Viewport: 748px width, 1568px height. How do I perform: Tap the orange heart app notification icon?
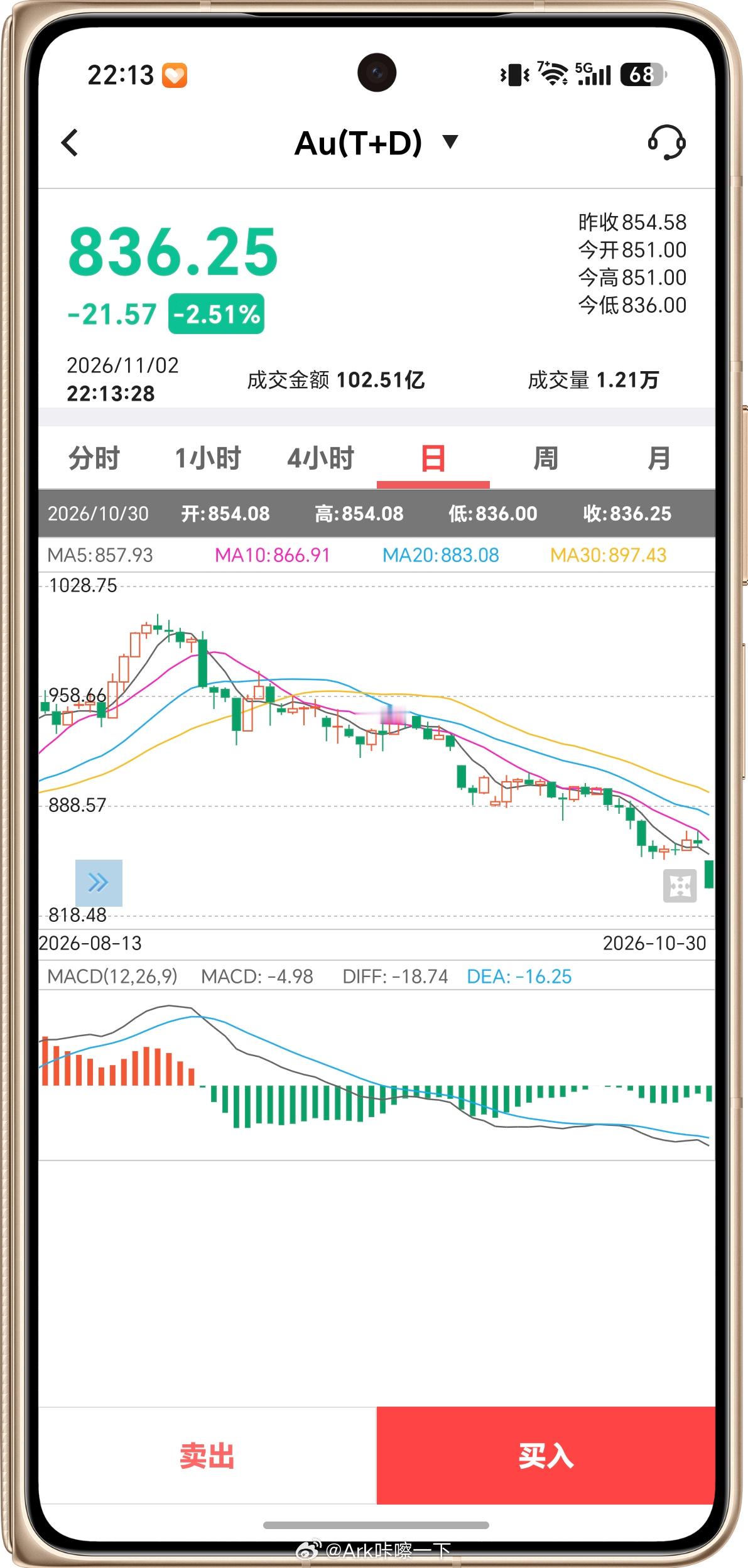[x=175, y=75]
